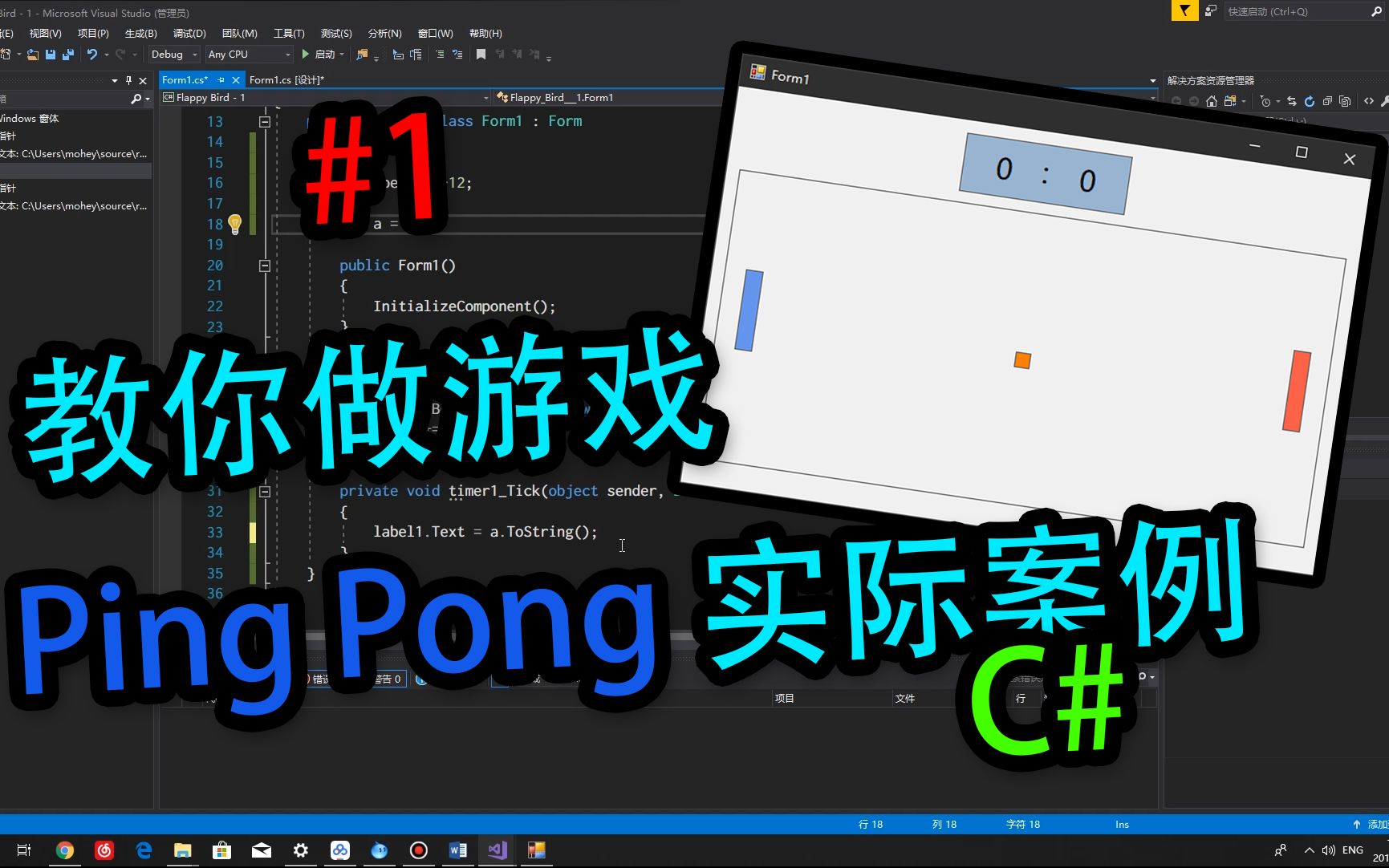Open Microsoft Edge from the taskbar

coord(144,850)
